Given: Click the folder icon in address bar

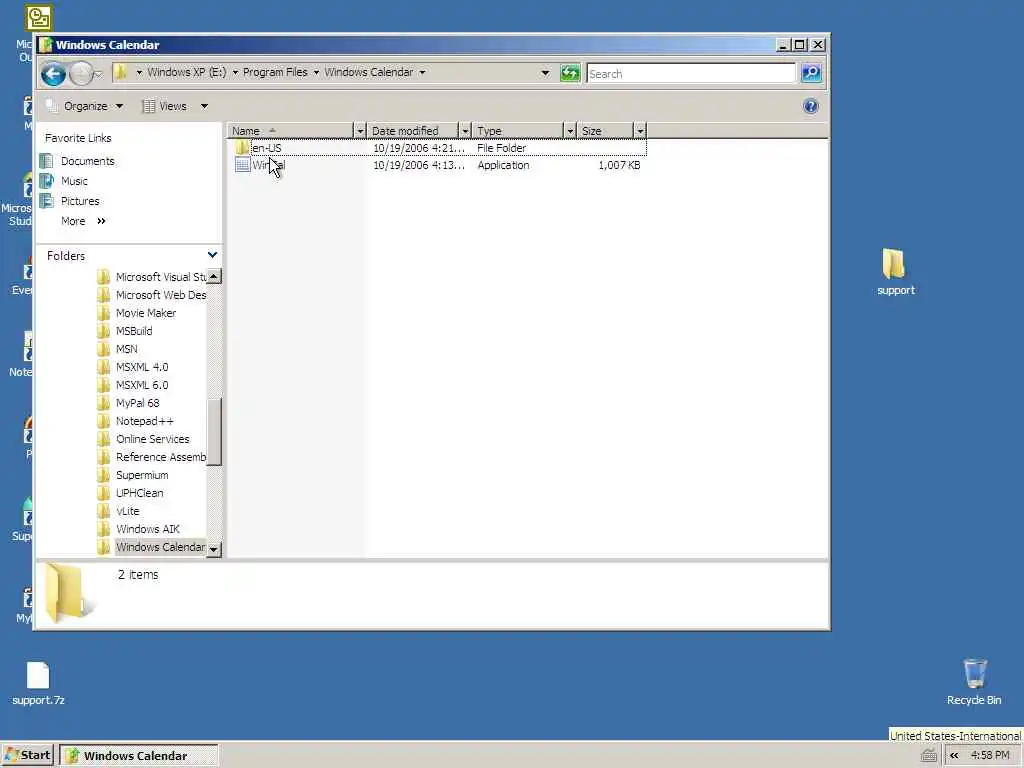Looking at the screenshot, I should (120, 72).
